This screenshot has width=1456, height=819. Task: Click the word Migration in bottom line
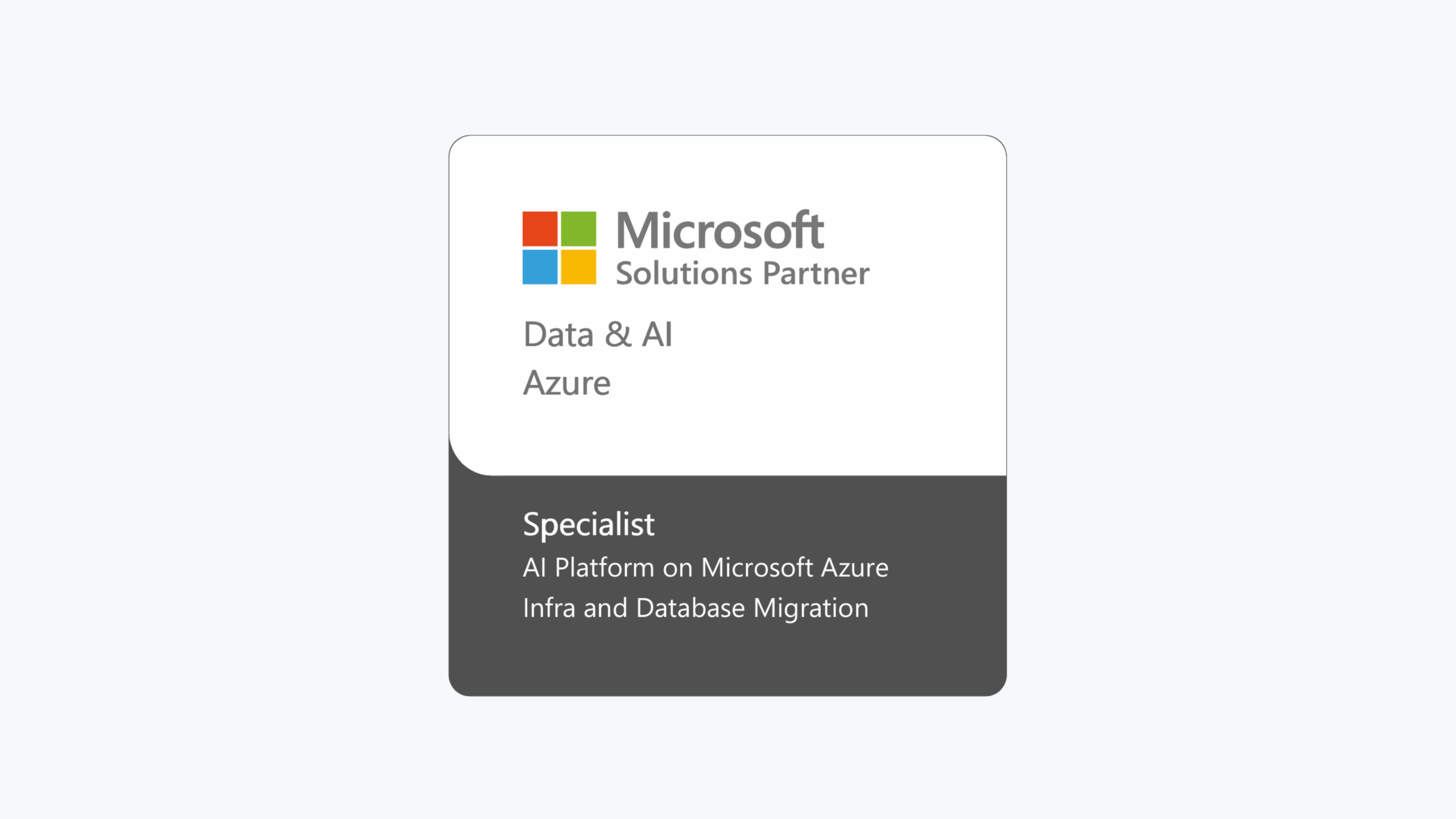tap(812, 609)
